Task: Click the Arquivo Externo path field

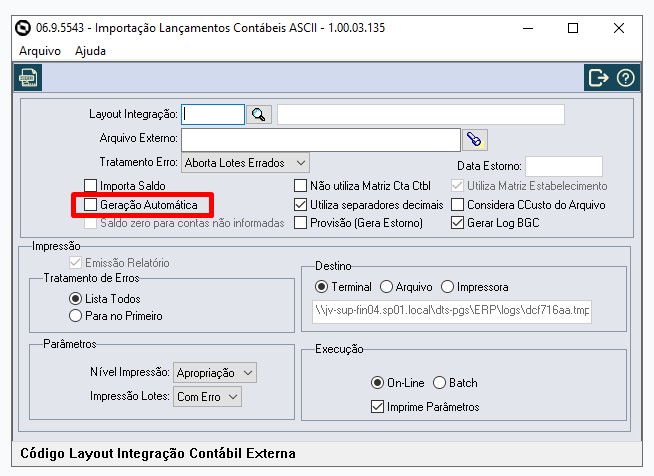Action: point(321,140)
